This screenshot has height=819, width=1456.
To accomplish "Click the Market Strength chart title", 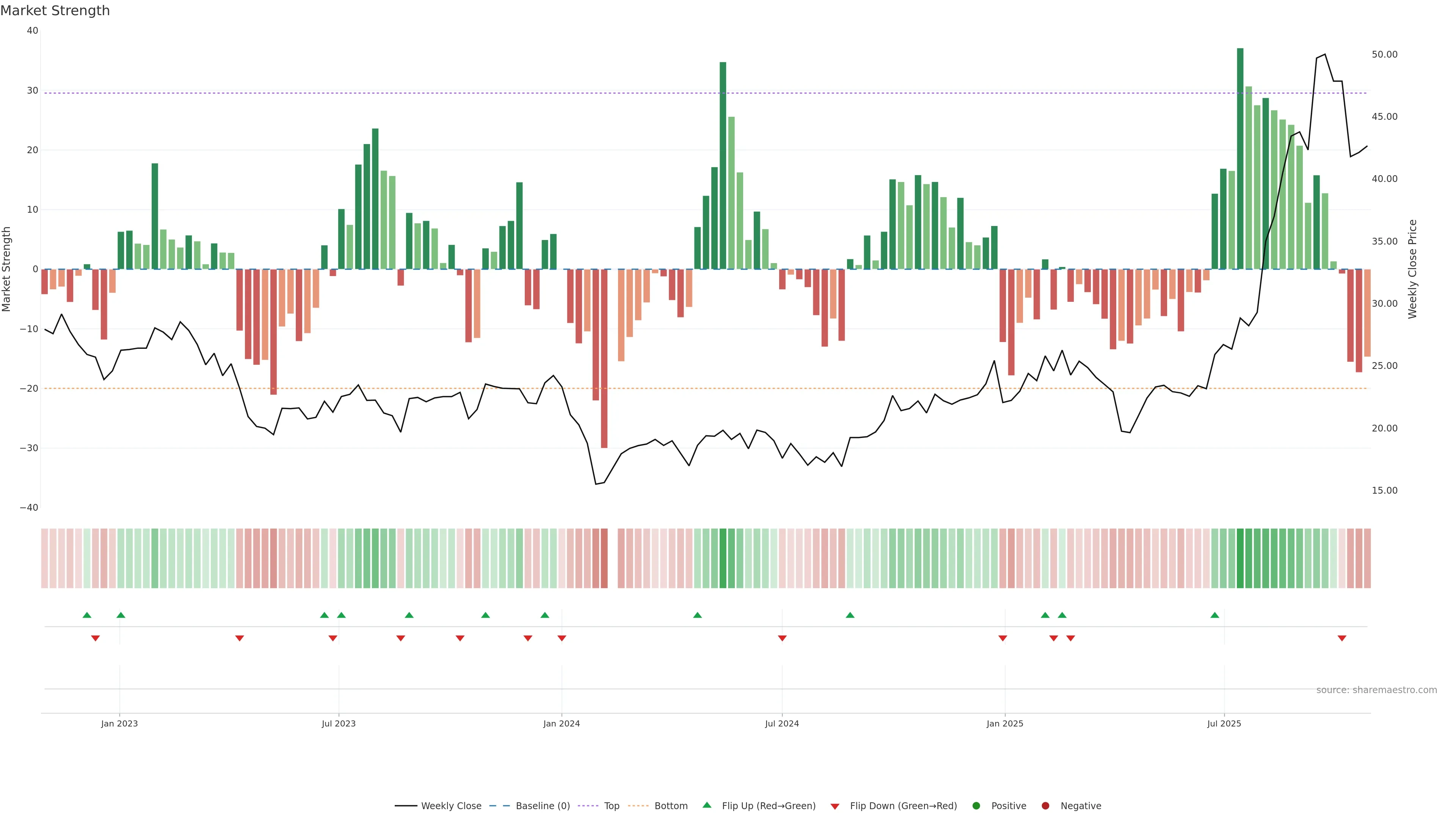I will 55,11.
